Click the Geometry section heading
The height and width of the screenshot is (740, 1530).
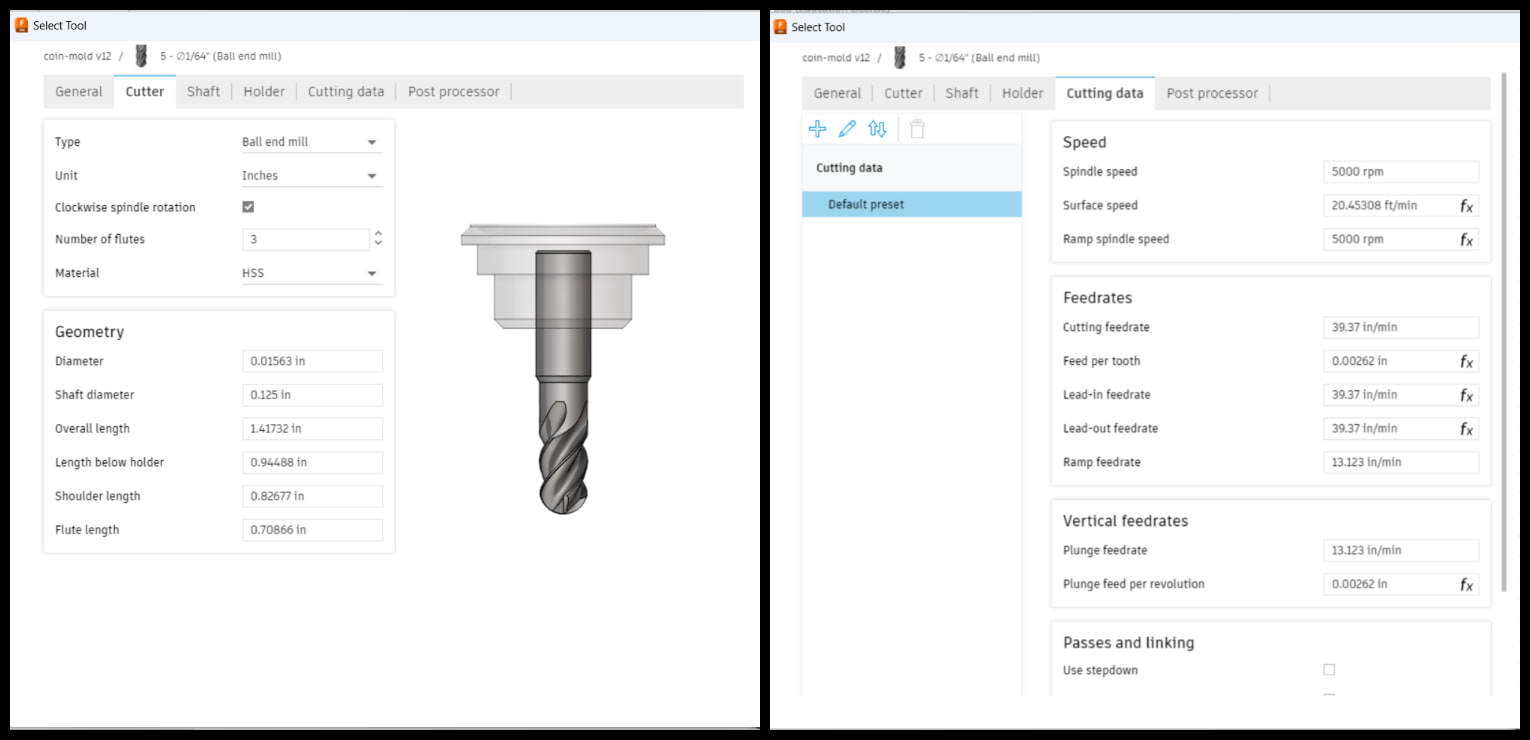coord(89,332)
